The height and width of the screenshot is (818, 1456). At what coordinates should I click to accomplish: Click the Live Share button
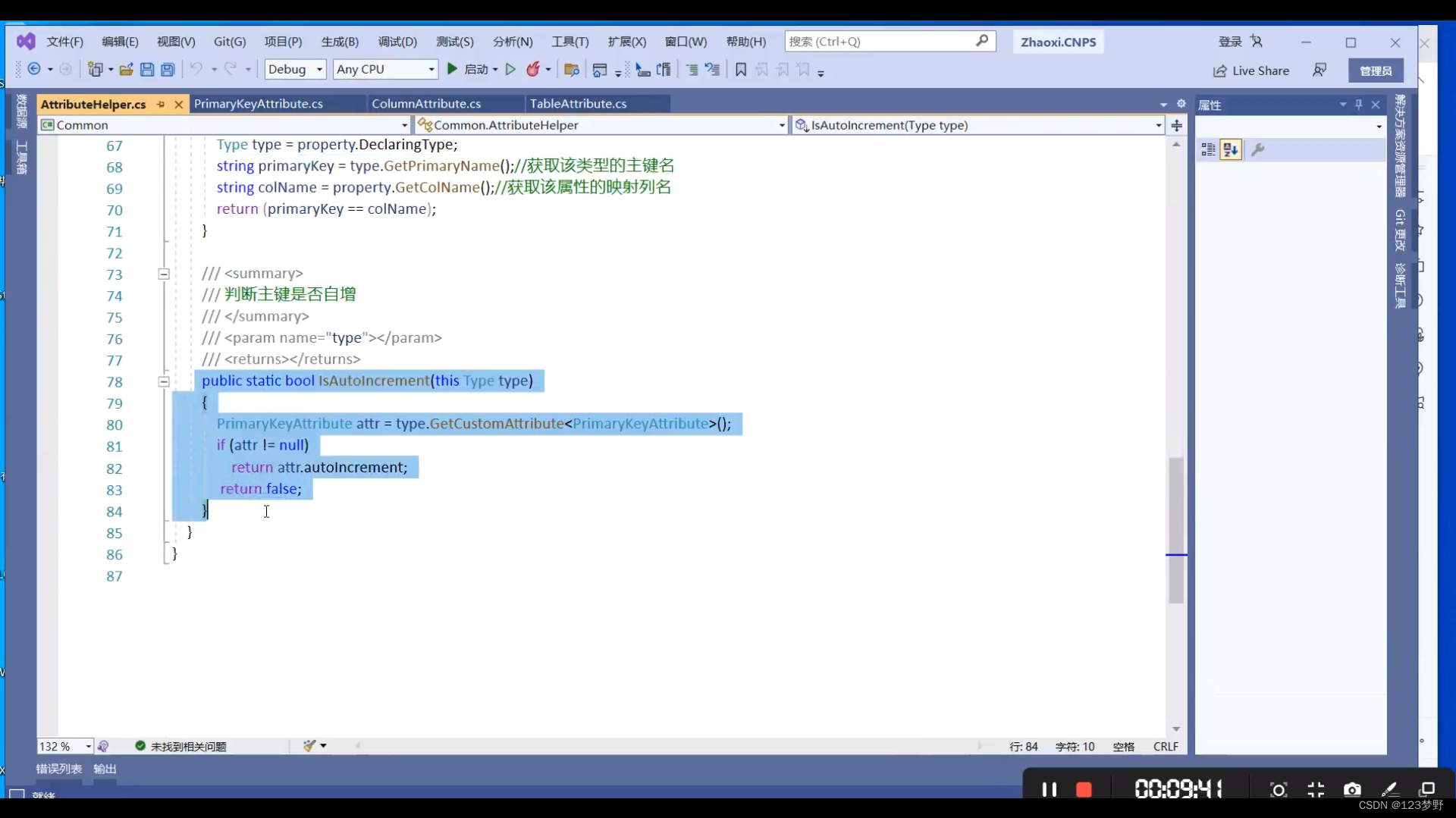point(1251,71)
